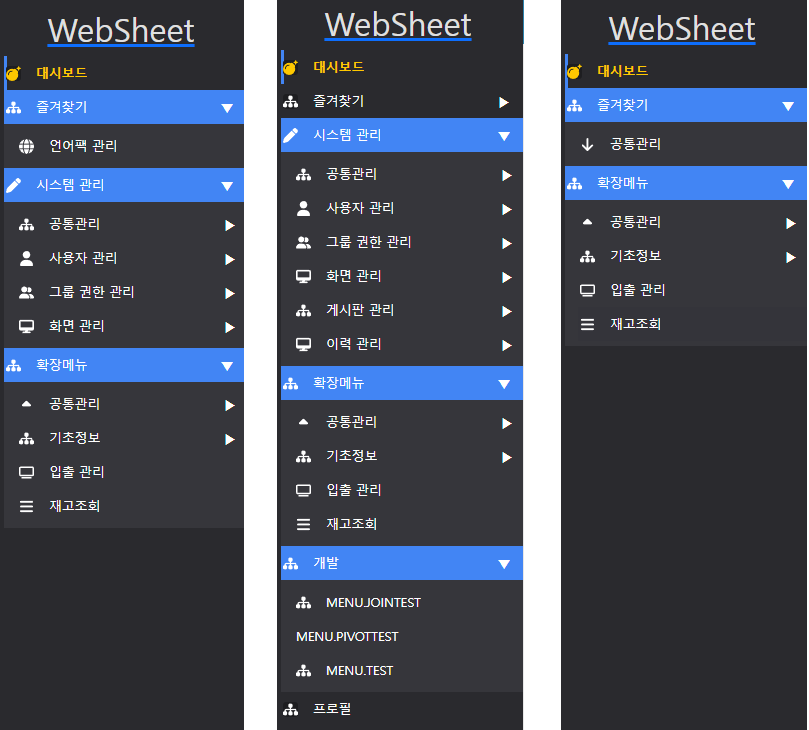Viewport: 809px width, 730px height.
Task: Click the sitemap icon beside 게시판 관리
Action: click(x=303, y=311)
